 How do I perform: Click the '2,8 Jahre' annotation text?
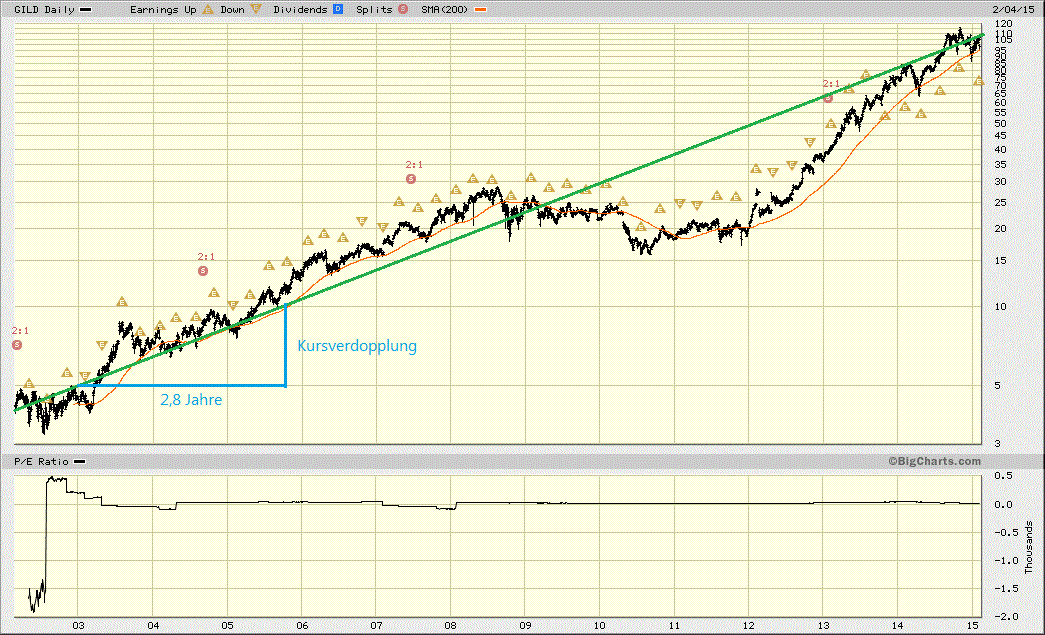coord(191,400)
